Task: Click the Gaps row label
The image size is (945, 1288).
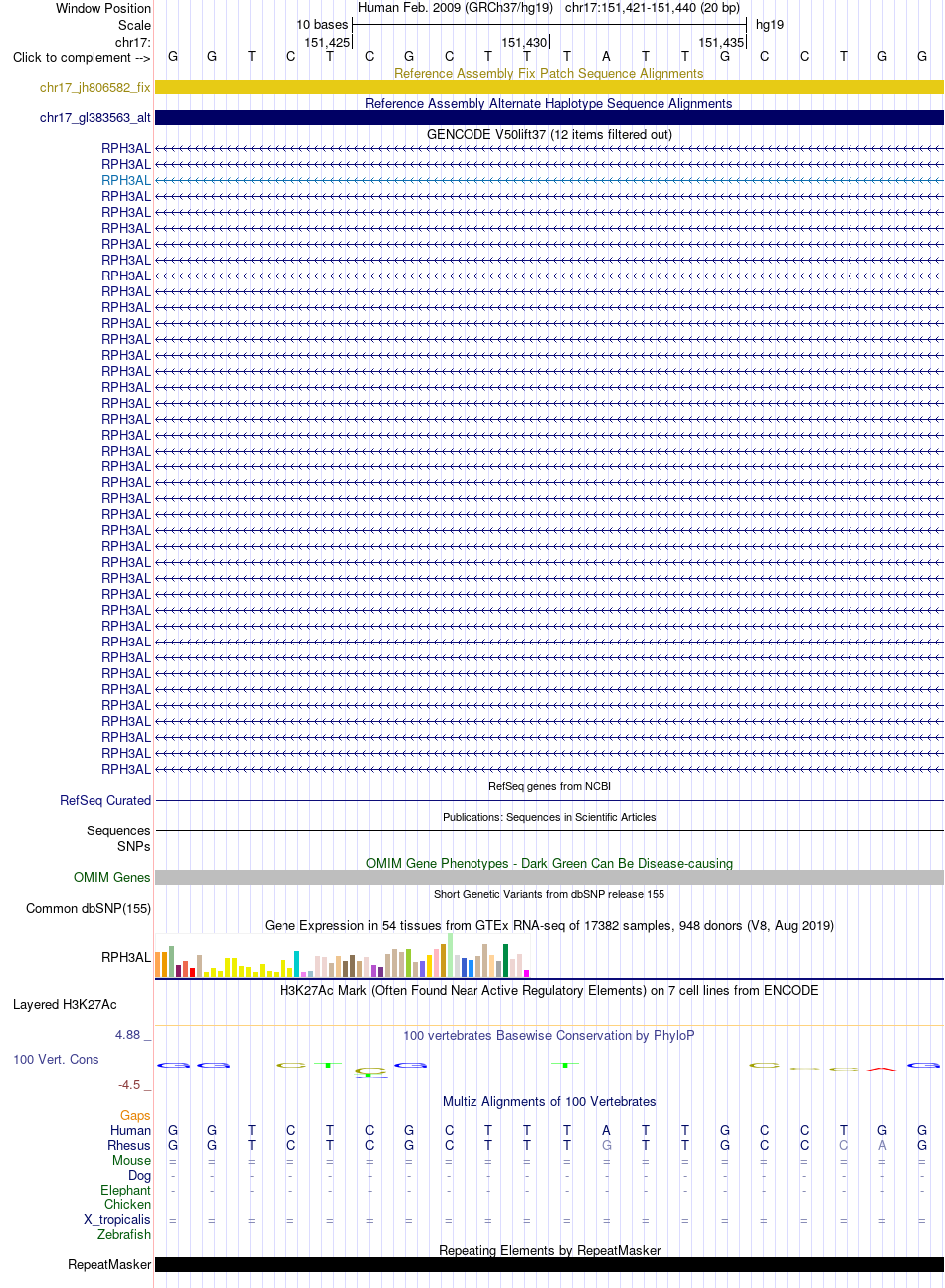Action: [136, 1115]
